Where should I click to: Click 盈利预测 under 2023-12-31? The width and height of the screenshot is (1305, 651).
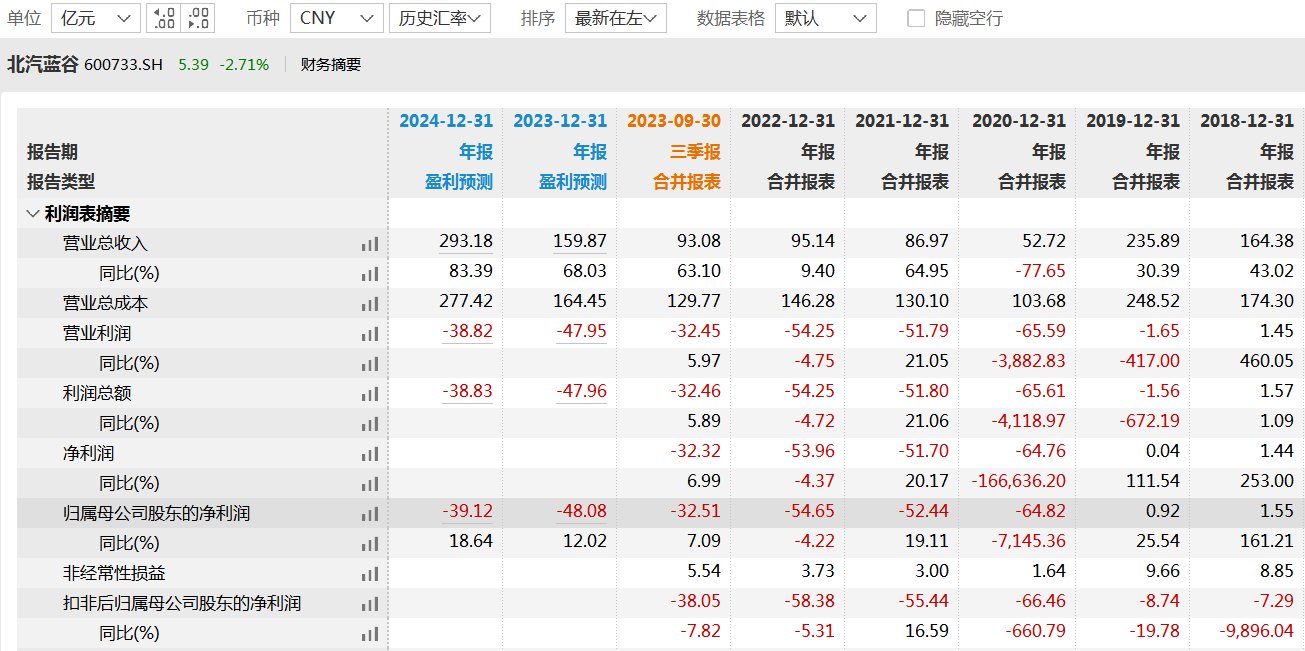point(573,182)
